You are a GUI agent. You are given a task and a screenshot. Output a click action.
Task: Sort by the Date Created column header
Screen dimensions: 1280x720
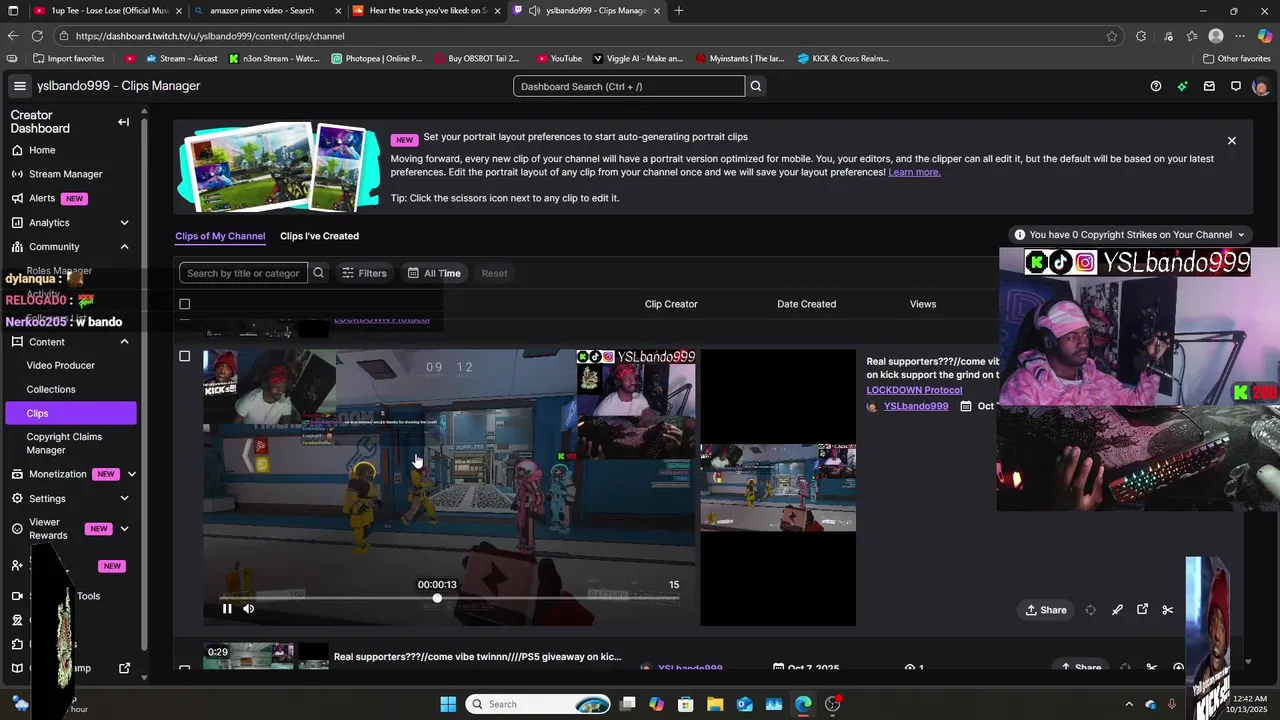[806, 304]
